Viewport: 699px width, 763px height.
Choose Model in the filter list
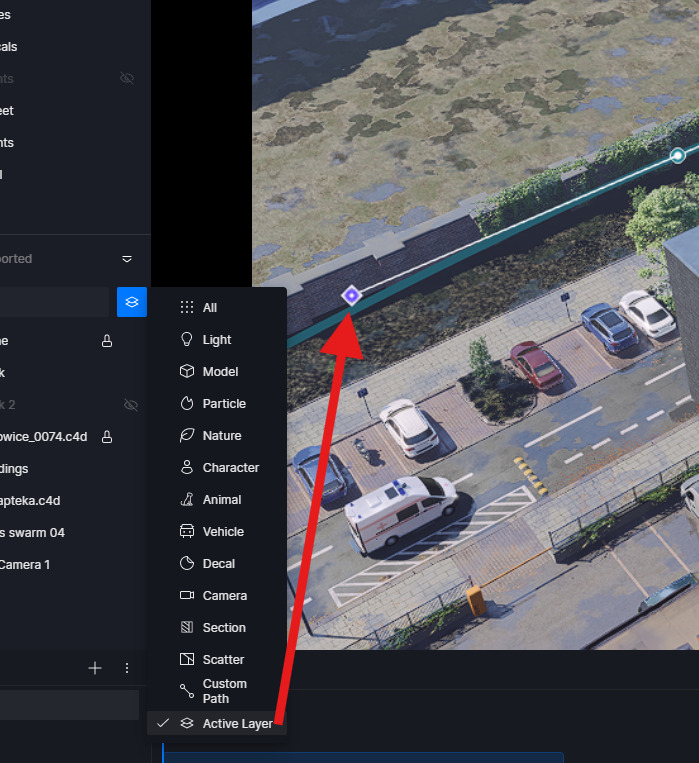click(x=219, y=372)
